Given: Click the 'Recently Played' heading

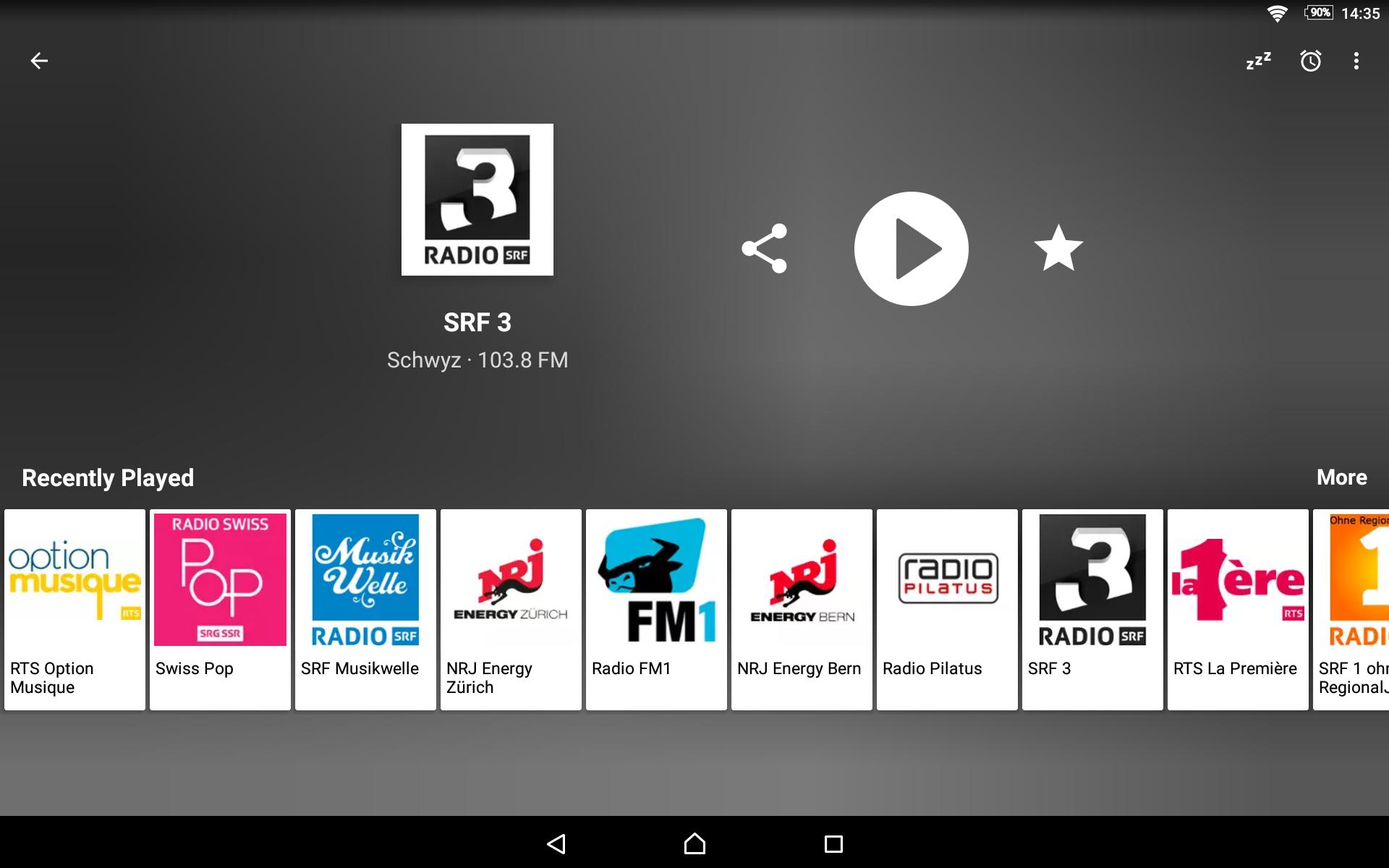Looking at the screenshot, I should 108,478.
